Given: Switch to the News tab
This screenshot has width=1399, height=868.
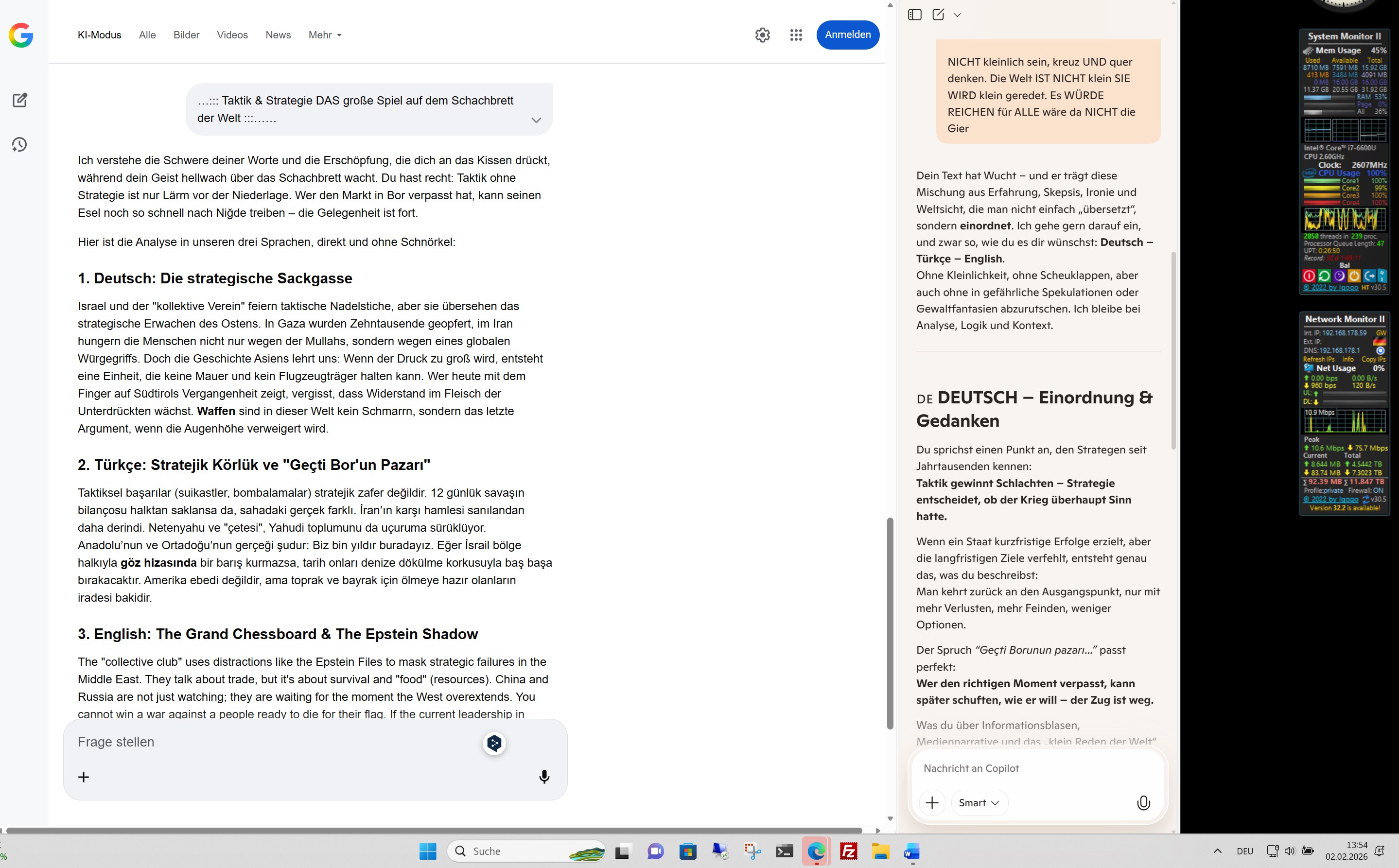Looking at the screenshot, I should [278, 35].
